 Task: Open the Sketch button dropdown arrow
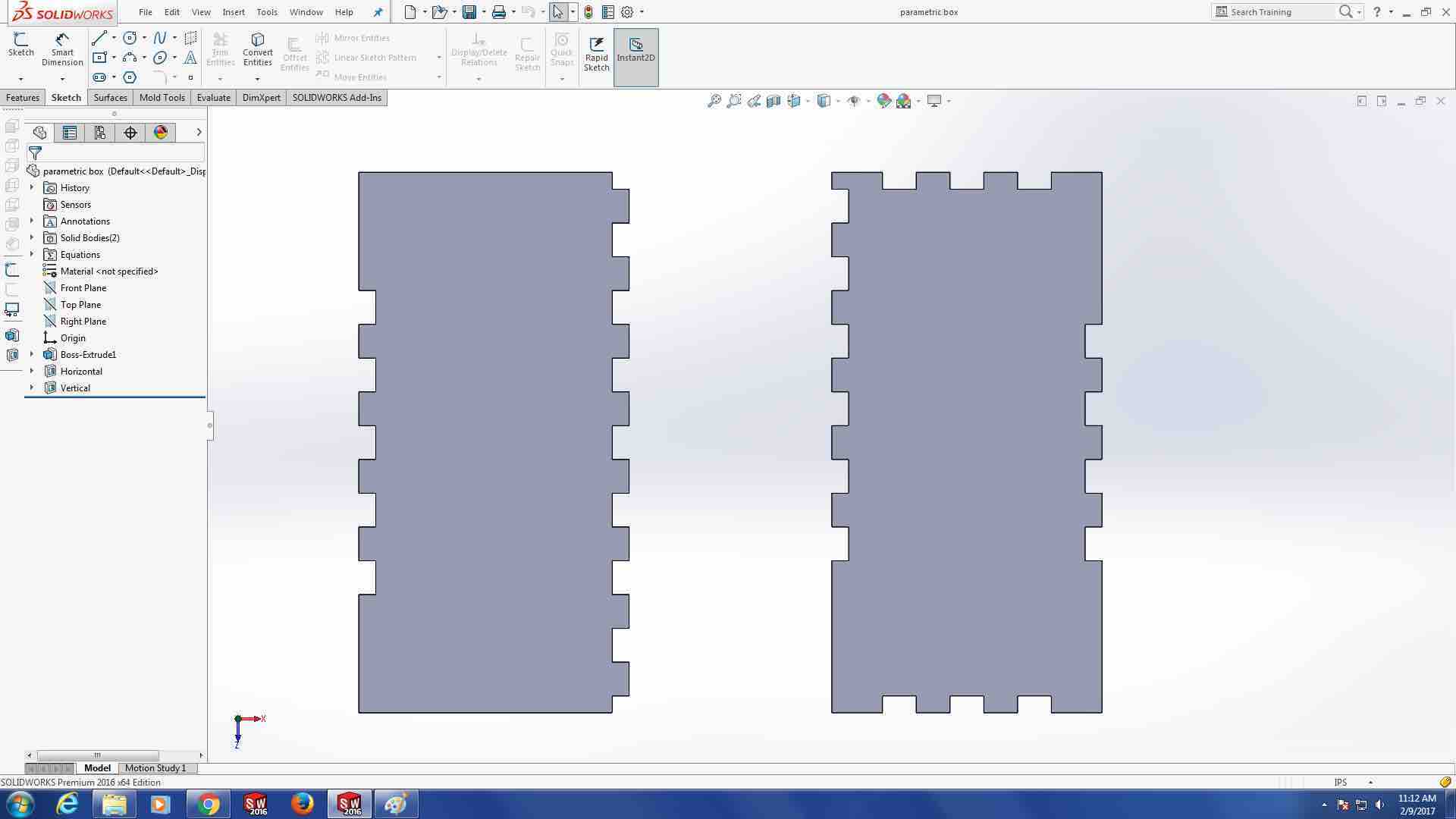20,79
